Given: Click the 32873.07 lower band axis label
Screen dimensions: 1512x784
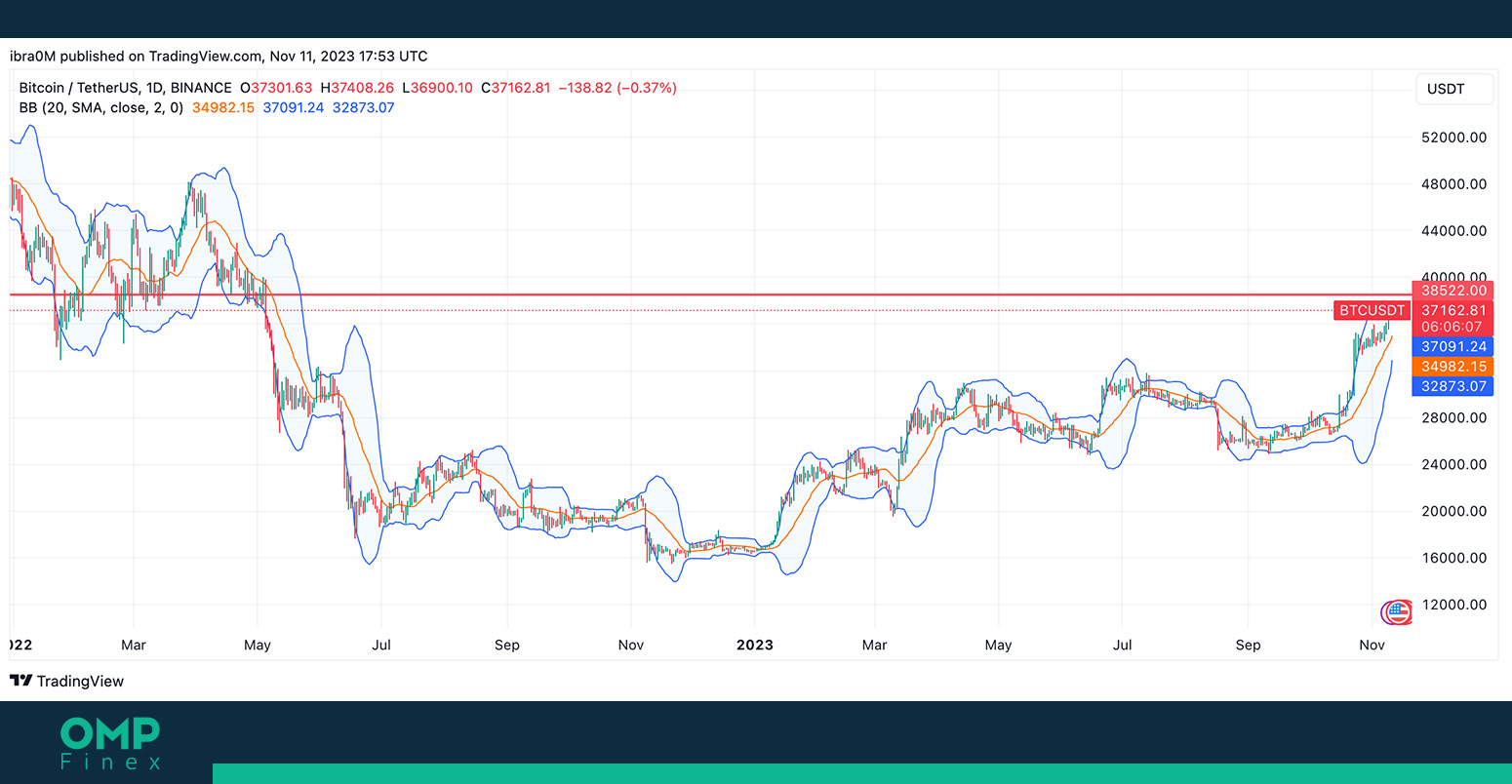Looking at the screenshot, I should click(x=1453, y=386).
